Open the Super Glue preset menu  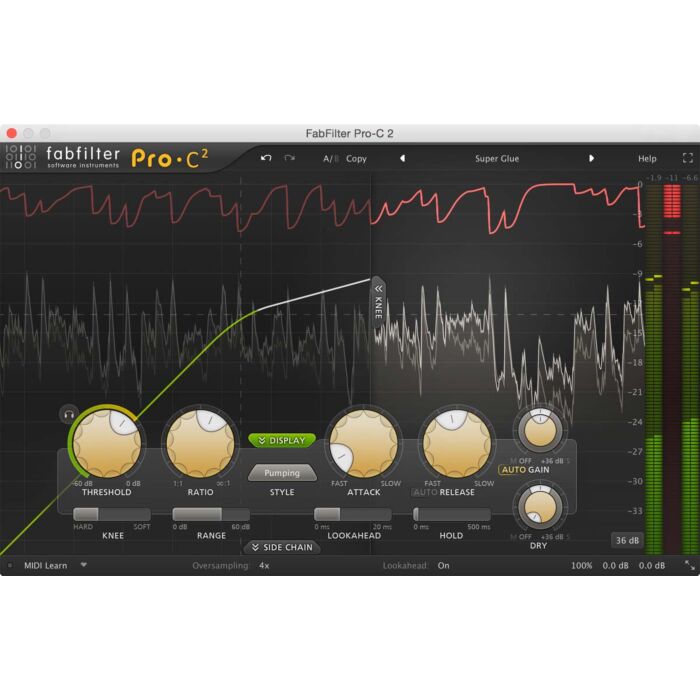pos(497,158)
